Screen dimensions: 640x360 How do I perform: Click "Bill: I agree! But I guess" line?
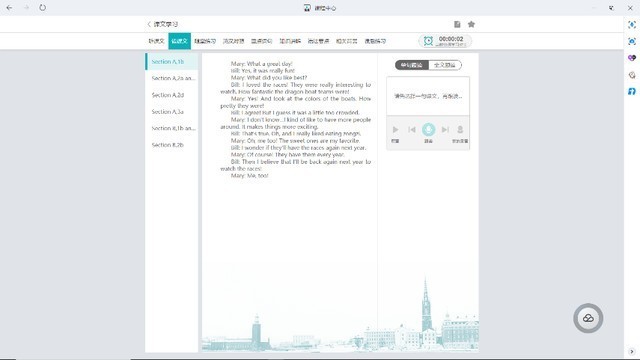[x=295, y=113]
